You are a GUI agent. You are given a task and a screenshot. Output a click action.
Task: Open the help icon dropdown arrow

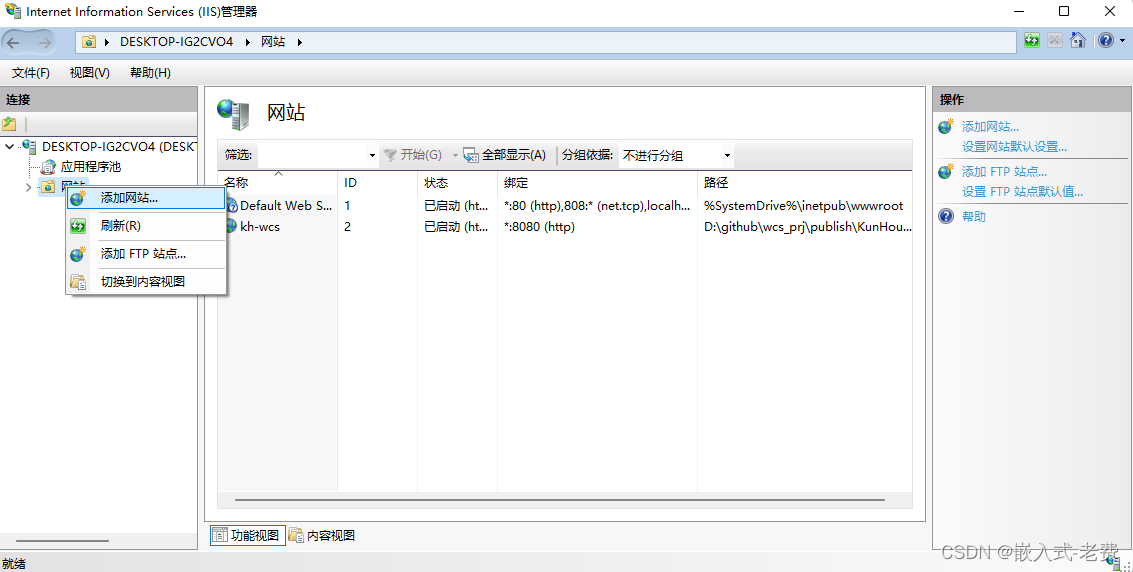click(x=1121, y=40)
